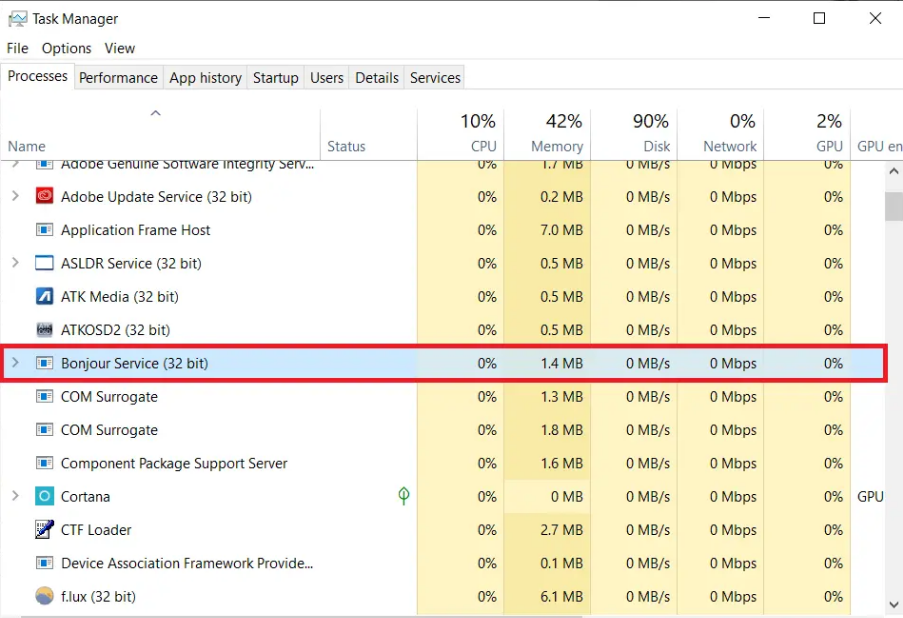Toggle the sort arrow above Name column

pyautogui.click(x=155, y=113)
